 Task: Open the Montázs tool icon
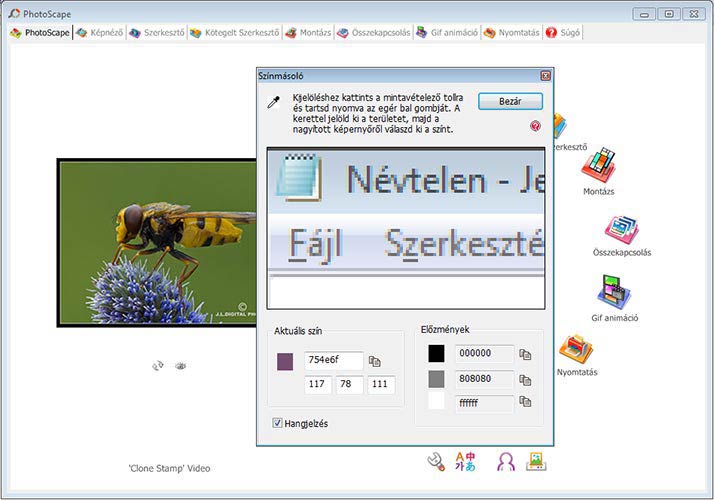tap(598, 165)
